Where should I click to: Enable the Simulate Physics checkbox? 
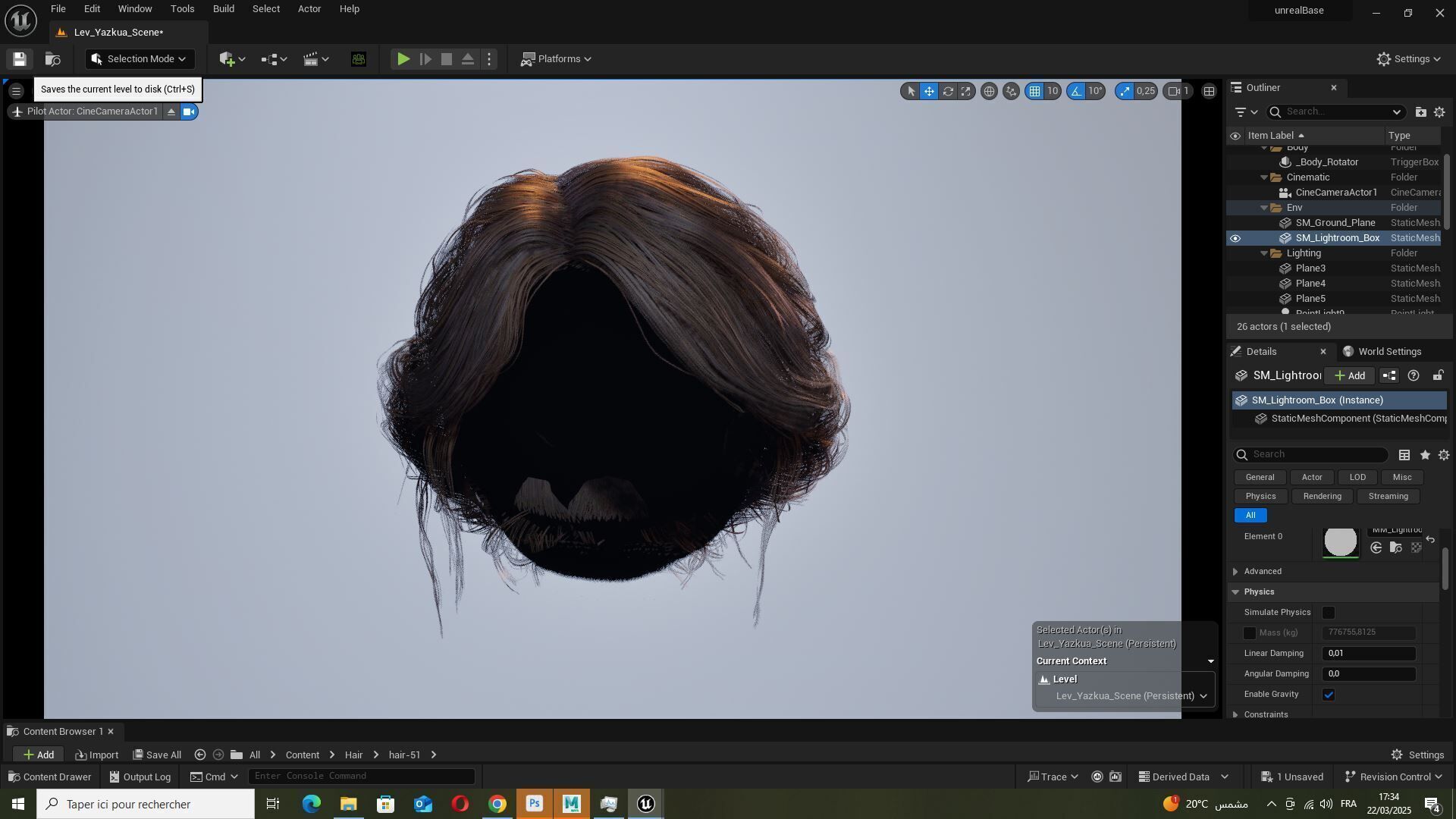(x=1329, y=613)
